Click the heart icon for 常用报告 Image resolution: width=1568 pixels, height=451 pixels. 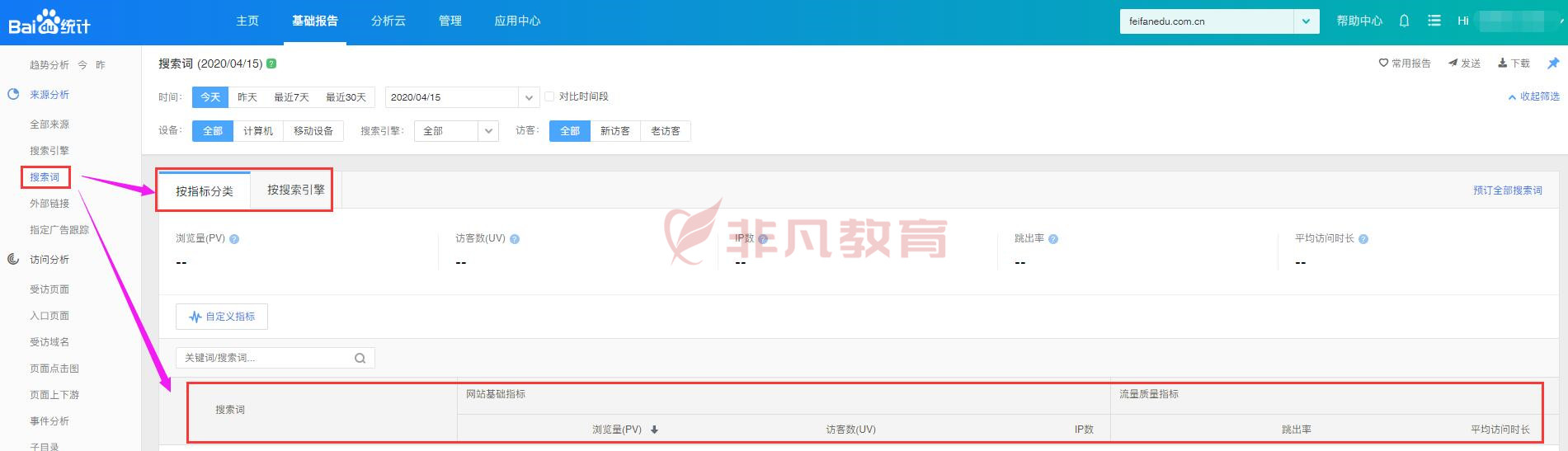click(x=1383, y=63)
